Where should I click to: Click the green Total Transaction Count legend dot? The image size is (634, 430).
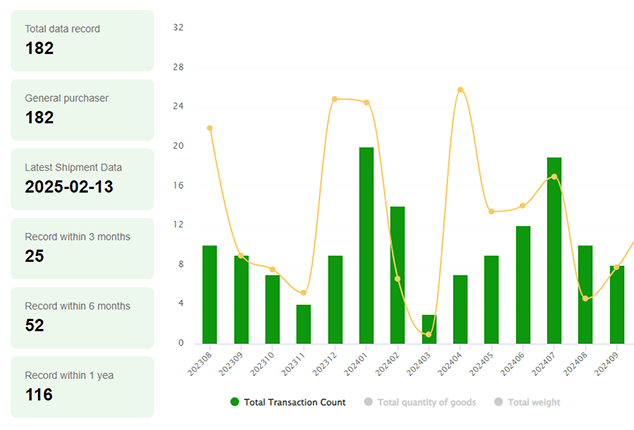(x=235, y=402)
